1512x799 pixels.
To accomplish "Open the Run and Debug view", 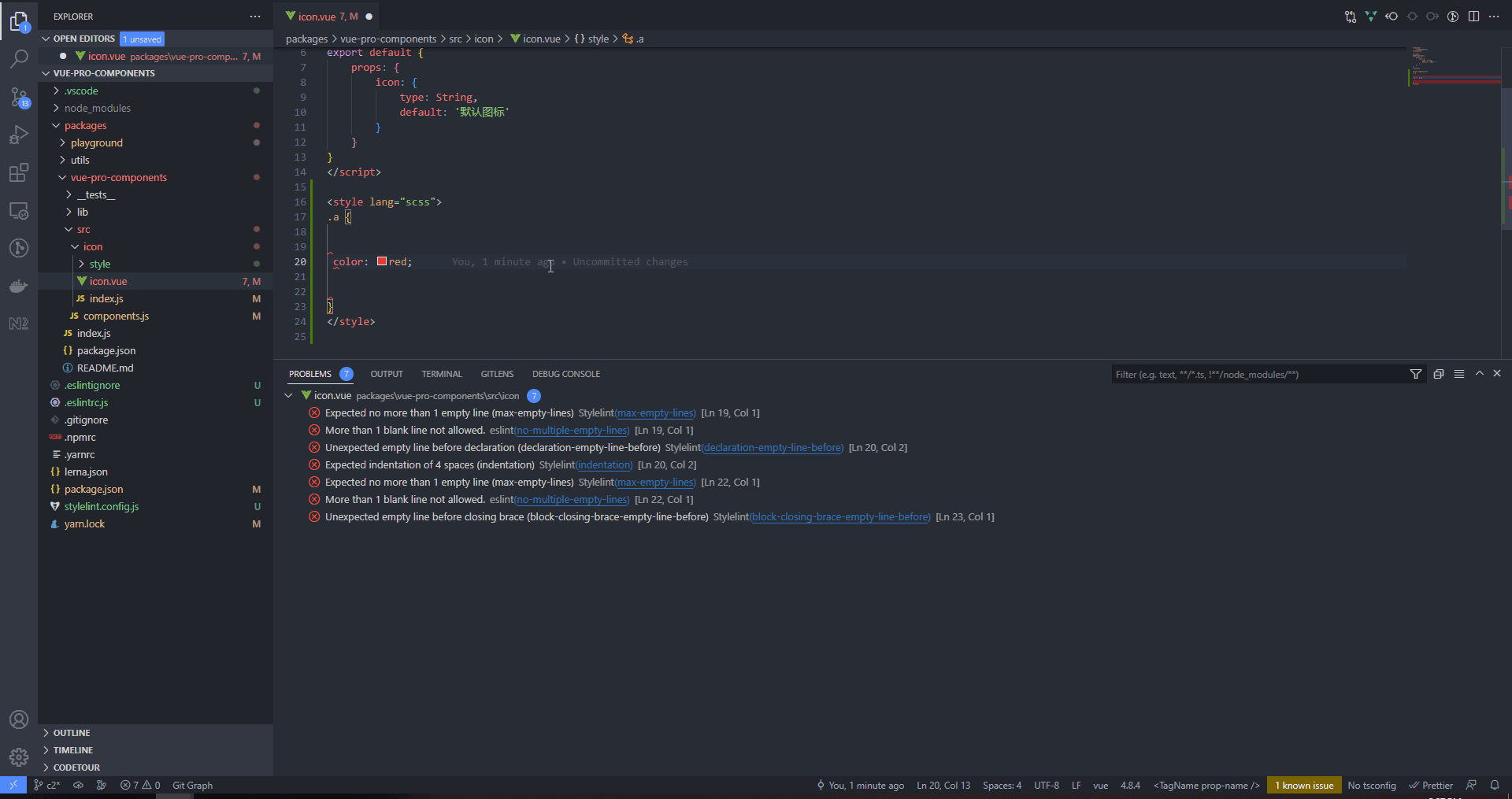I will (x=19, y=135).
